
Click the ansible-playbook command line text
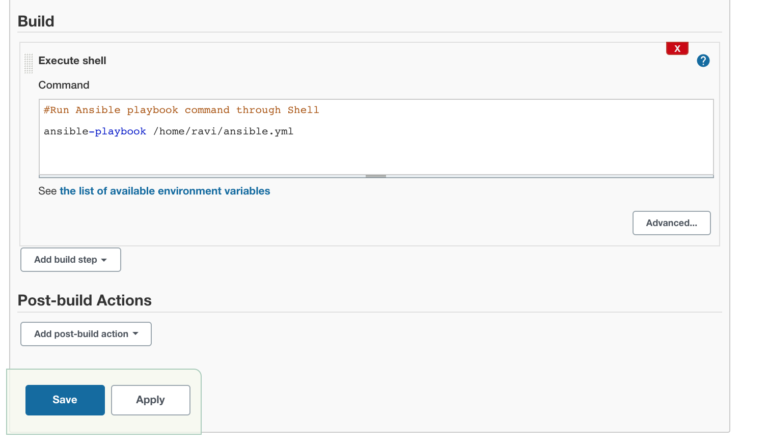pos(168,131)
